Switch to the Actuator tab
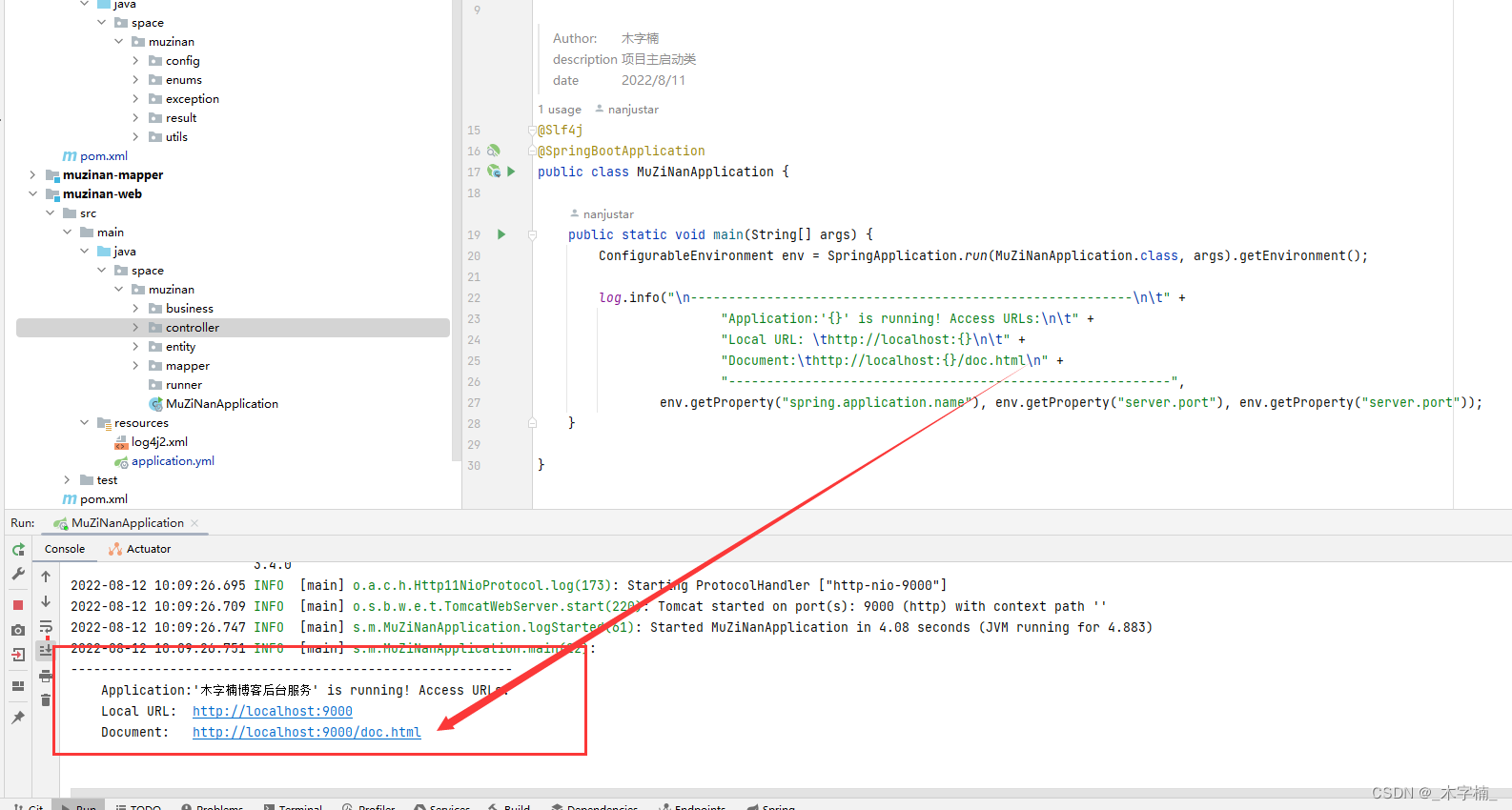This screenshot has height=810, width=1512. pyautogui.click(x=140, y=549)
